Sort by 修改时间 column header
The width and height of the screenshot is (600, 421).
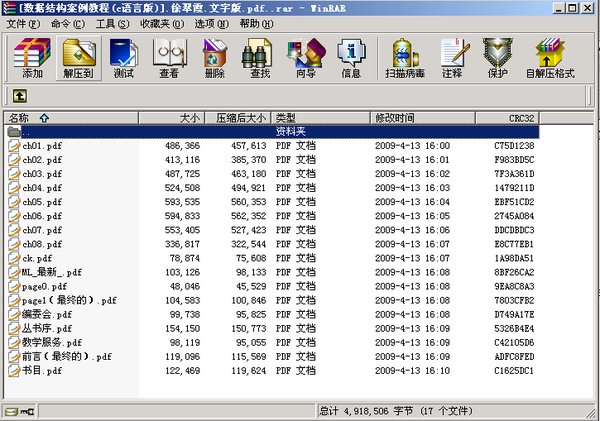(x=423, y=118)
